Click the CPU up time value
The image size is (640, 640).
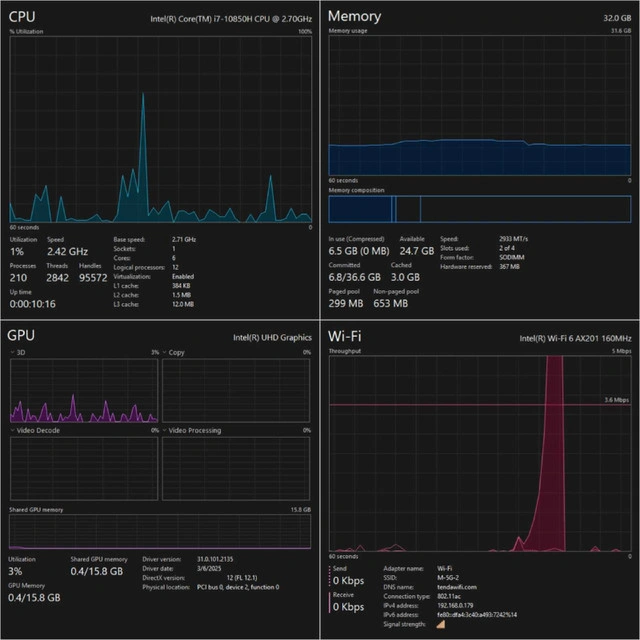(x=35, y=303)
